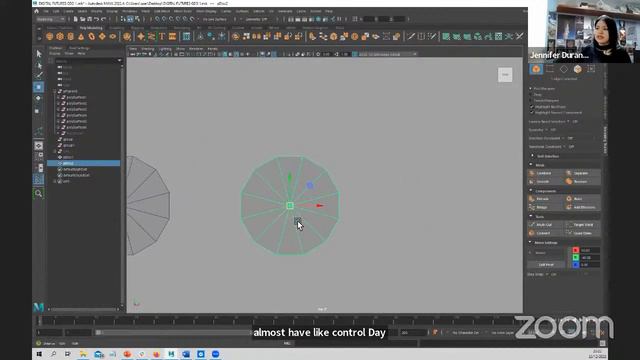Image resolution: width=640 pixels, height=360 pixels.
Task: Click the polygon cone shelf icon
Action: coord(81,37)
